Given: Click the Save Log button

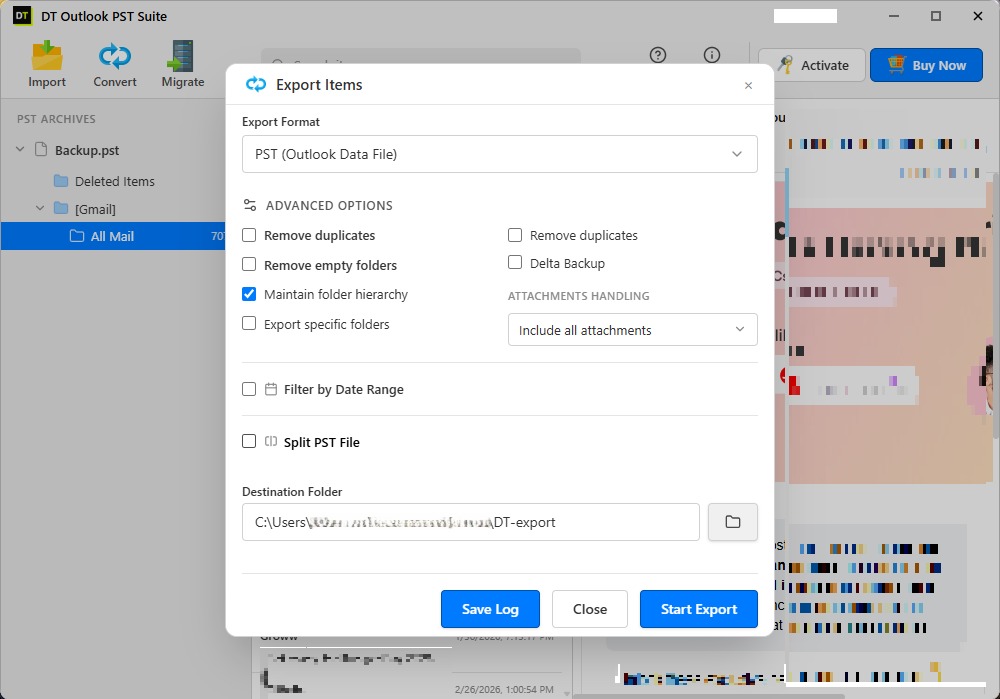Looking at the screenshot, I should 490,609.
